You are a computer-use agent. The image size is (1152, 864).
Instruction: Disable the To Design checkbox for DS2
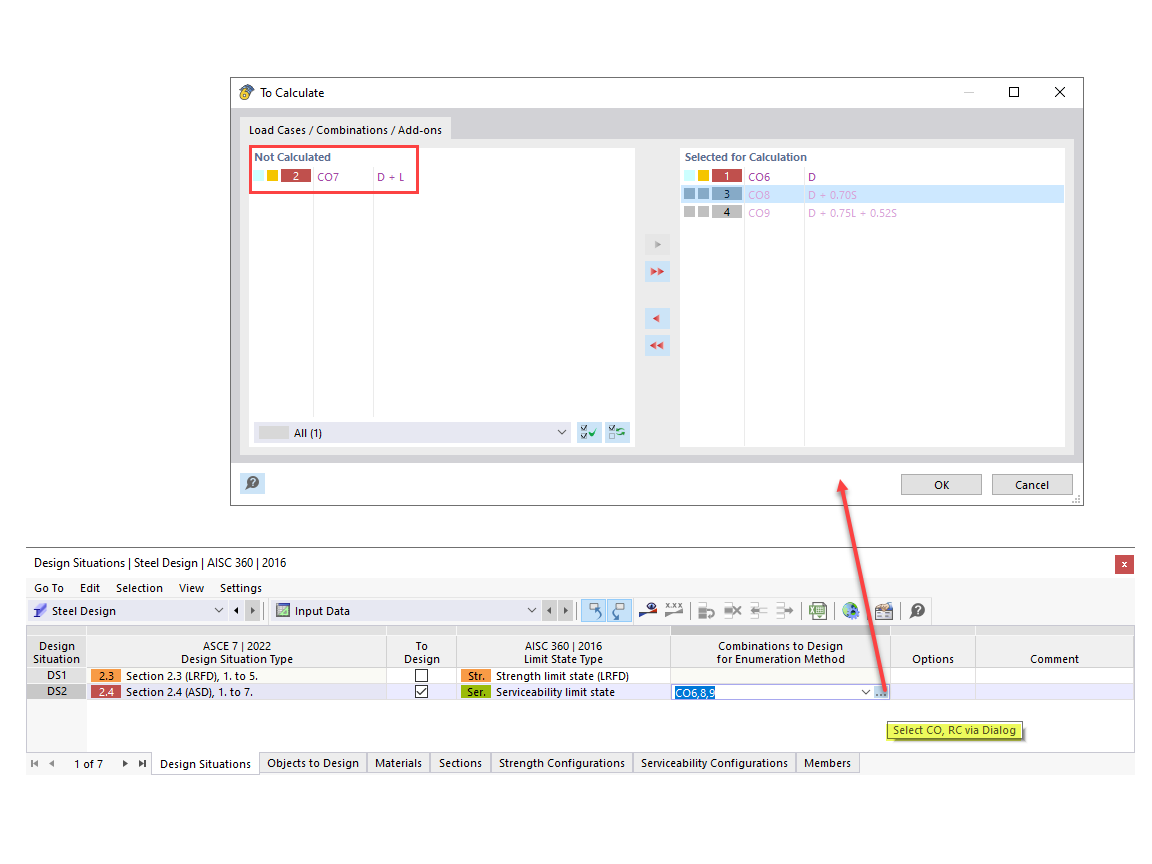click(421, 691)
